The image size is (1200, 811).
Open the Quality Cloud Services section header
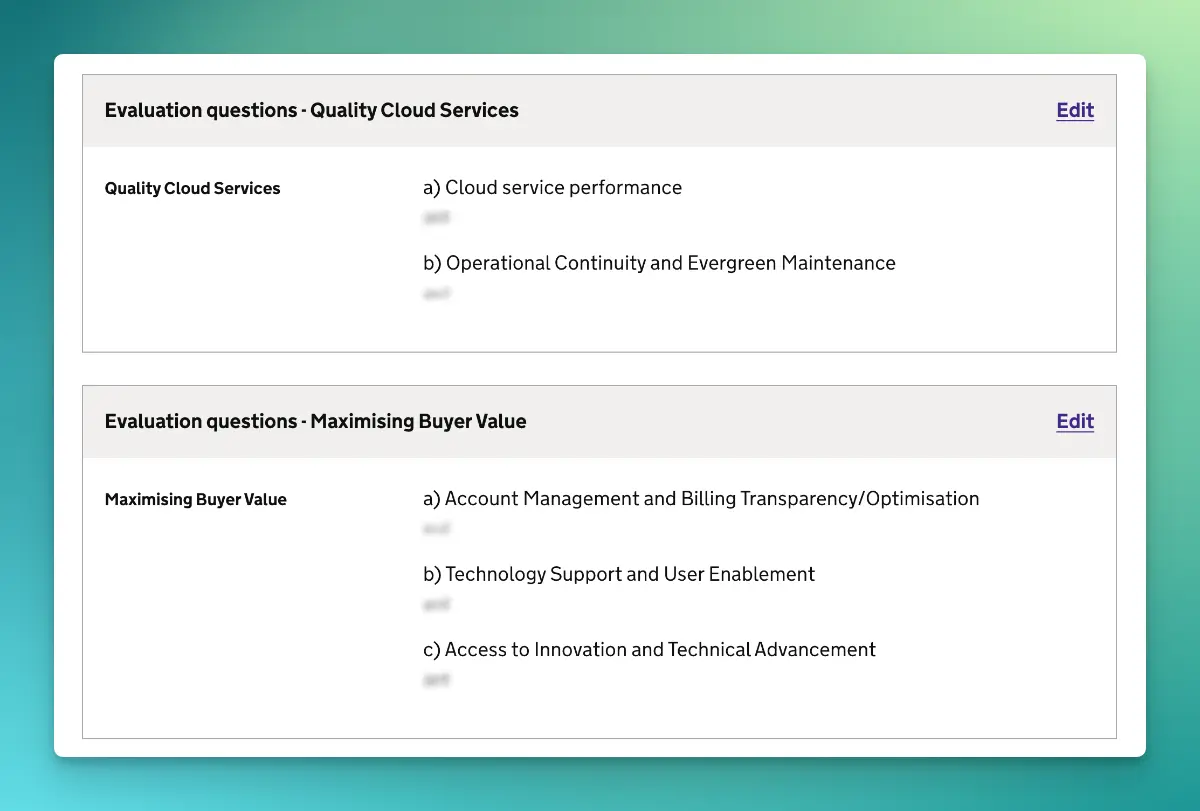click(311, 110)
